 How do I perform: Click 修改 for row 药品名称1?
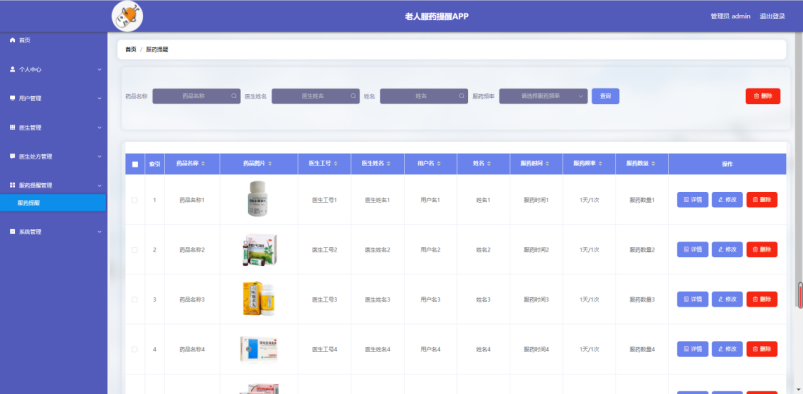tap(727, 200)
